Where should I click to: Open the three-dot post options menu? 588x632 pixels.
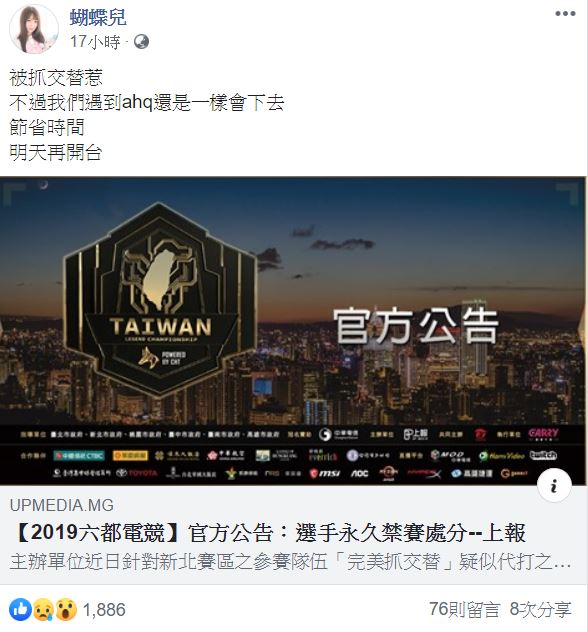tap(565, 14)
